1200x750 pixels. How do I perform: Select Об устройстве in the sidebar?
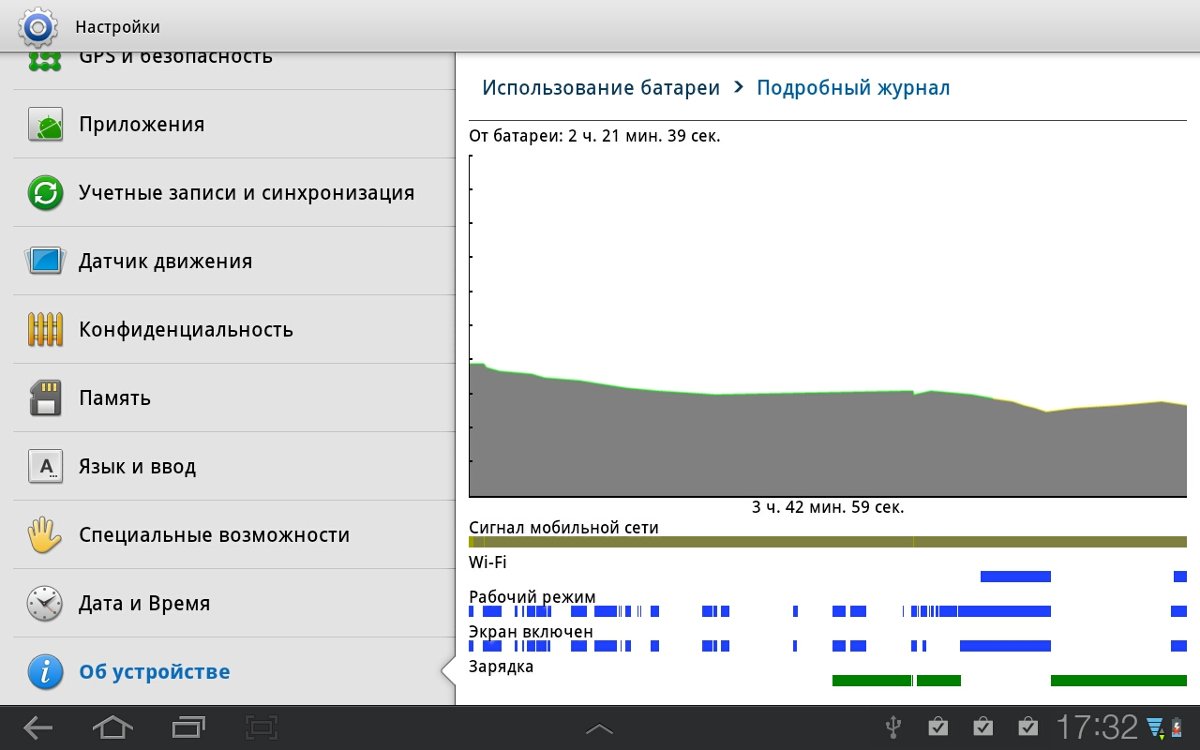click(154, 672)
